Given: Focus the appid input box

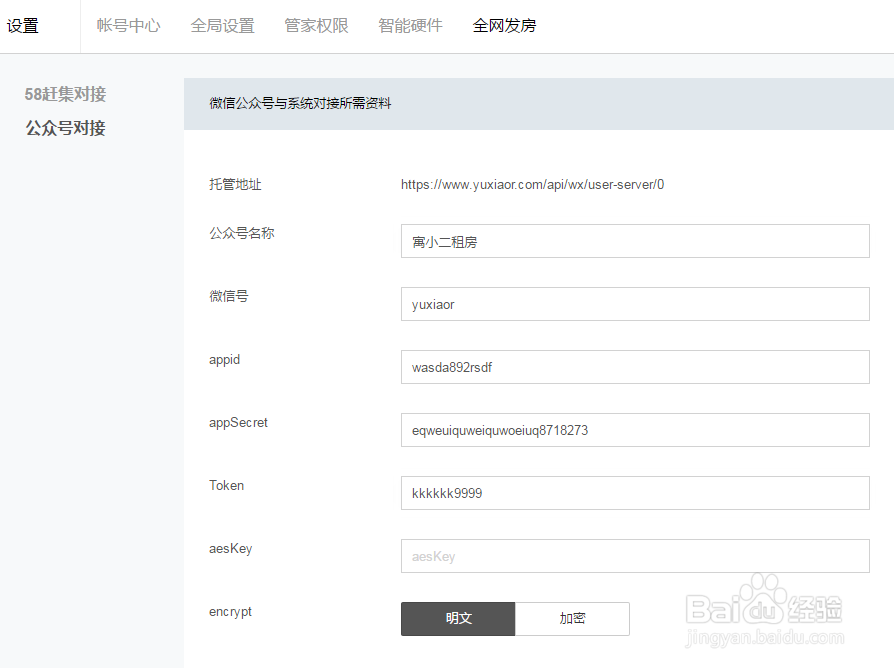Looking at the screenshot, I should coord(634,367).
